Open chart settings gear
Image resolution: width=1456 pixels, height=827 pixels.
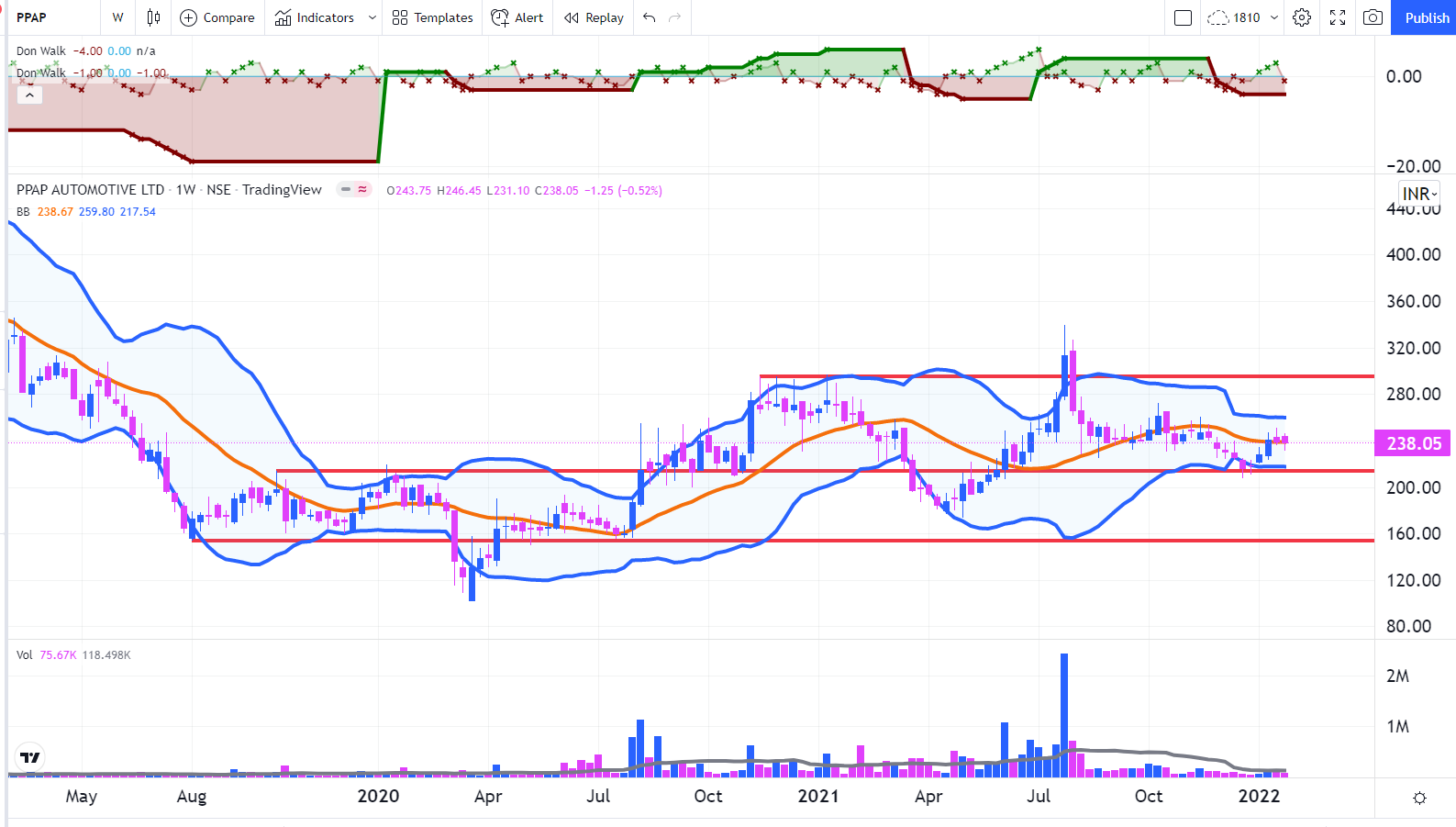pos(1302,17)
